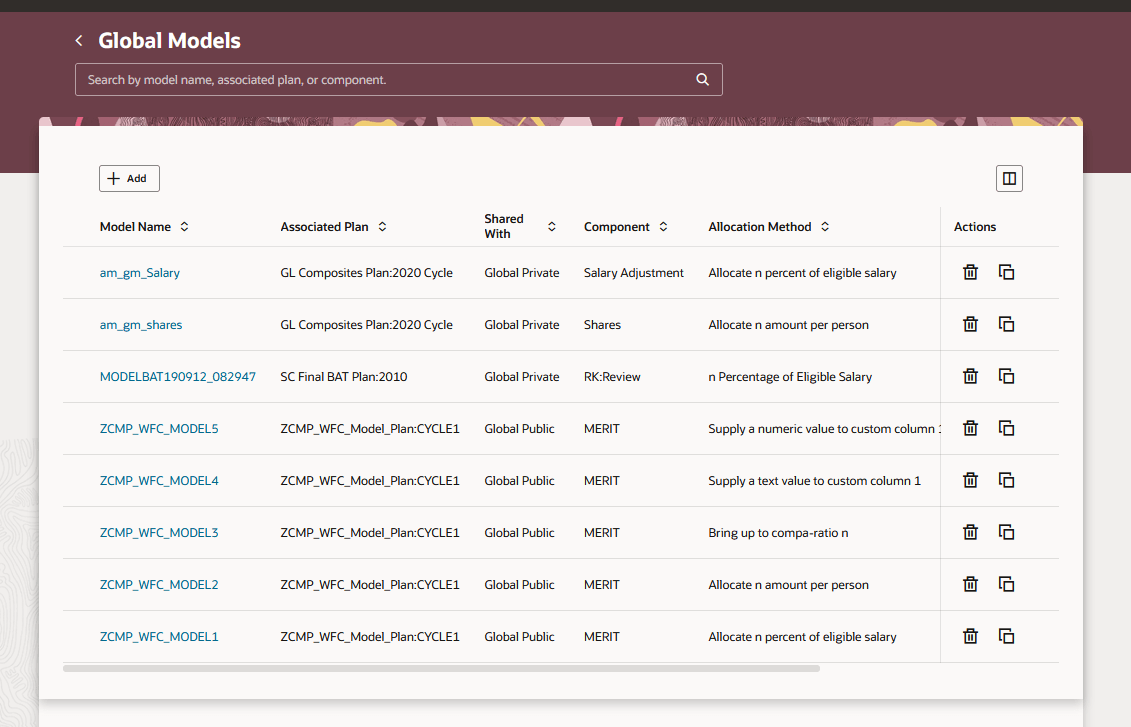Screen dimensions: 1131x727
Task: Click the search magnifier icon
Action: point(703,80)
